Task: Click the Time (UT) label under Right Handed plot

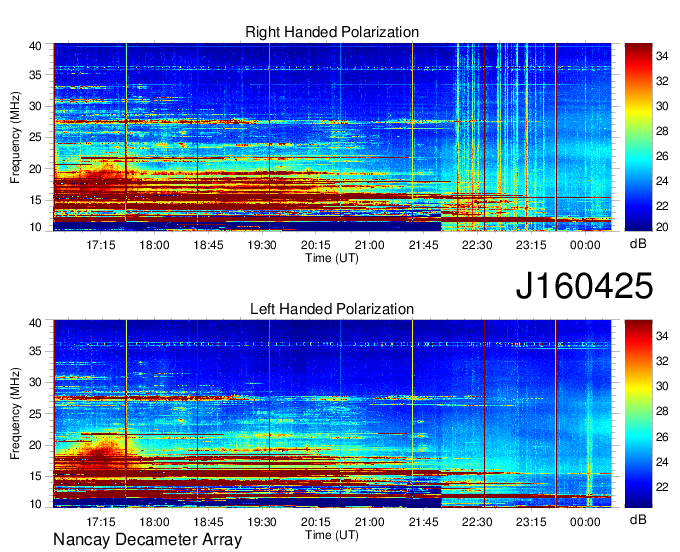Action: point(332,258)
